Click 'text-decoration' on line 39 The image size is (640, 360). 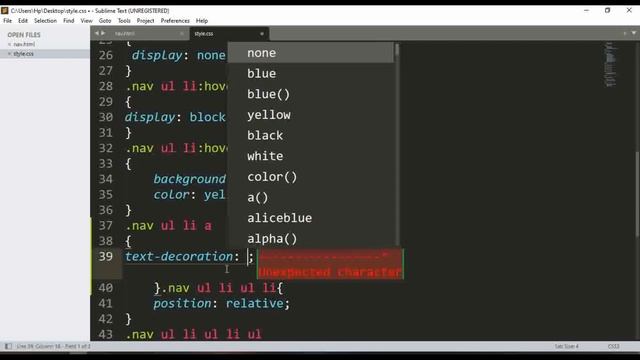click(179, 256)
